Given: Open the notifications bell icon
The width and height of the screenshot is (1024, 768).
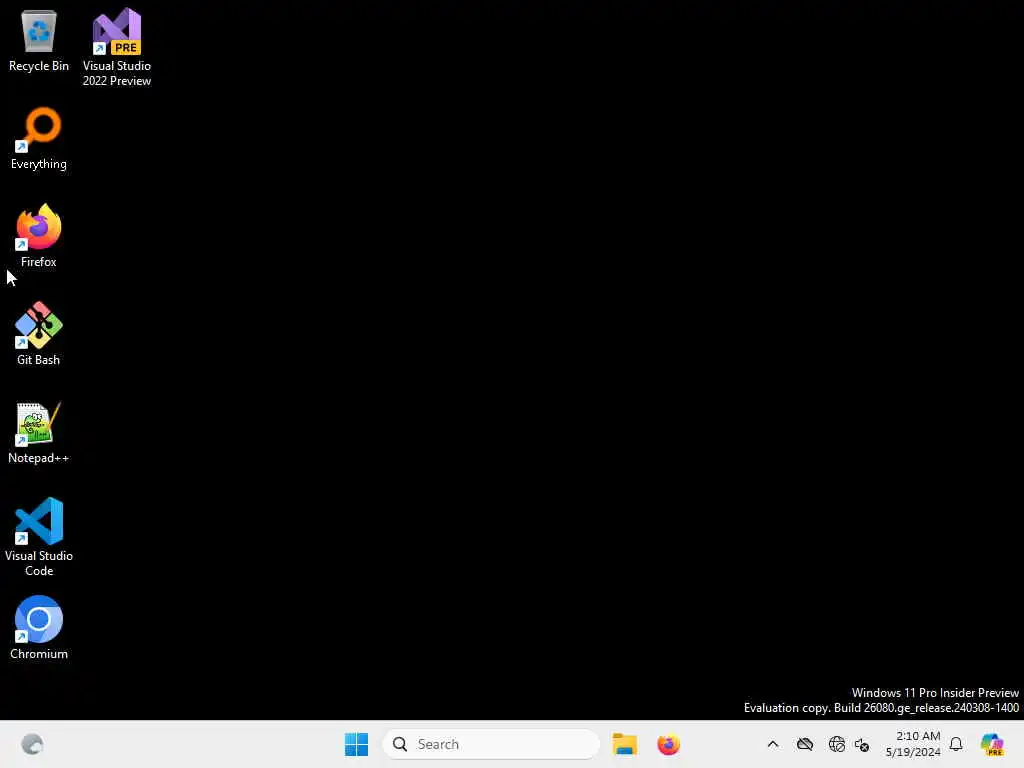Looking at the screenshot, I should [x=956, y=744].
